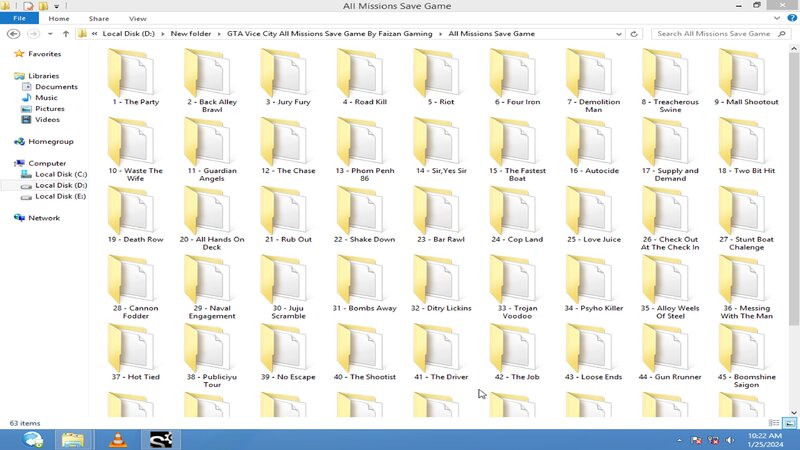Switch to the Home ribbon tab
Image resolution: width=800 pixels, height=450 pixels.
59,18
